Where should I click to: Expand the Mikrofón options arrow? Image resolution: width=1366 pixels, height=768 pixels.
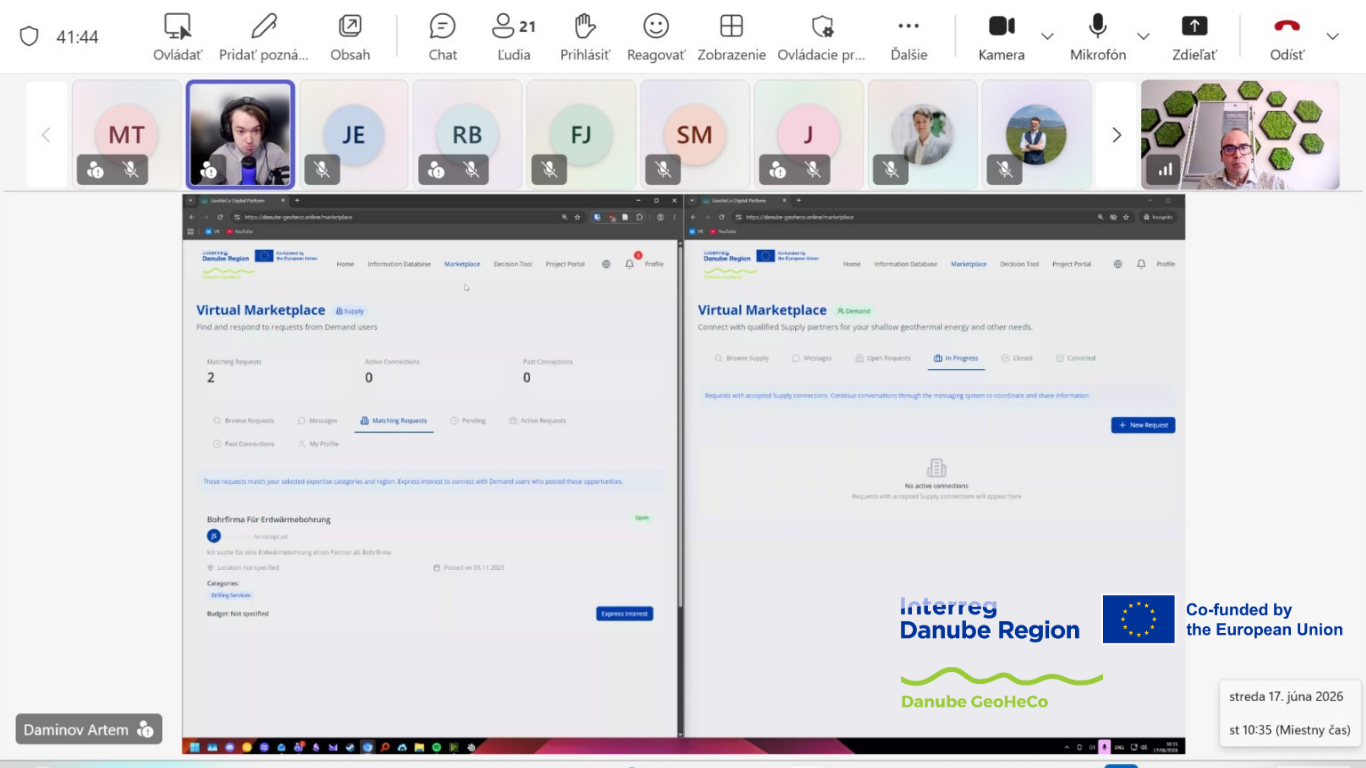tap(1143, 37)
